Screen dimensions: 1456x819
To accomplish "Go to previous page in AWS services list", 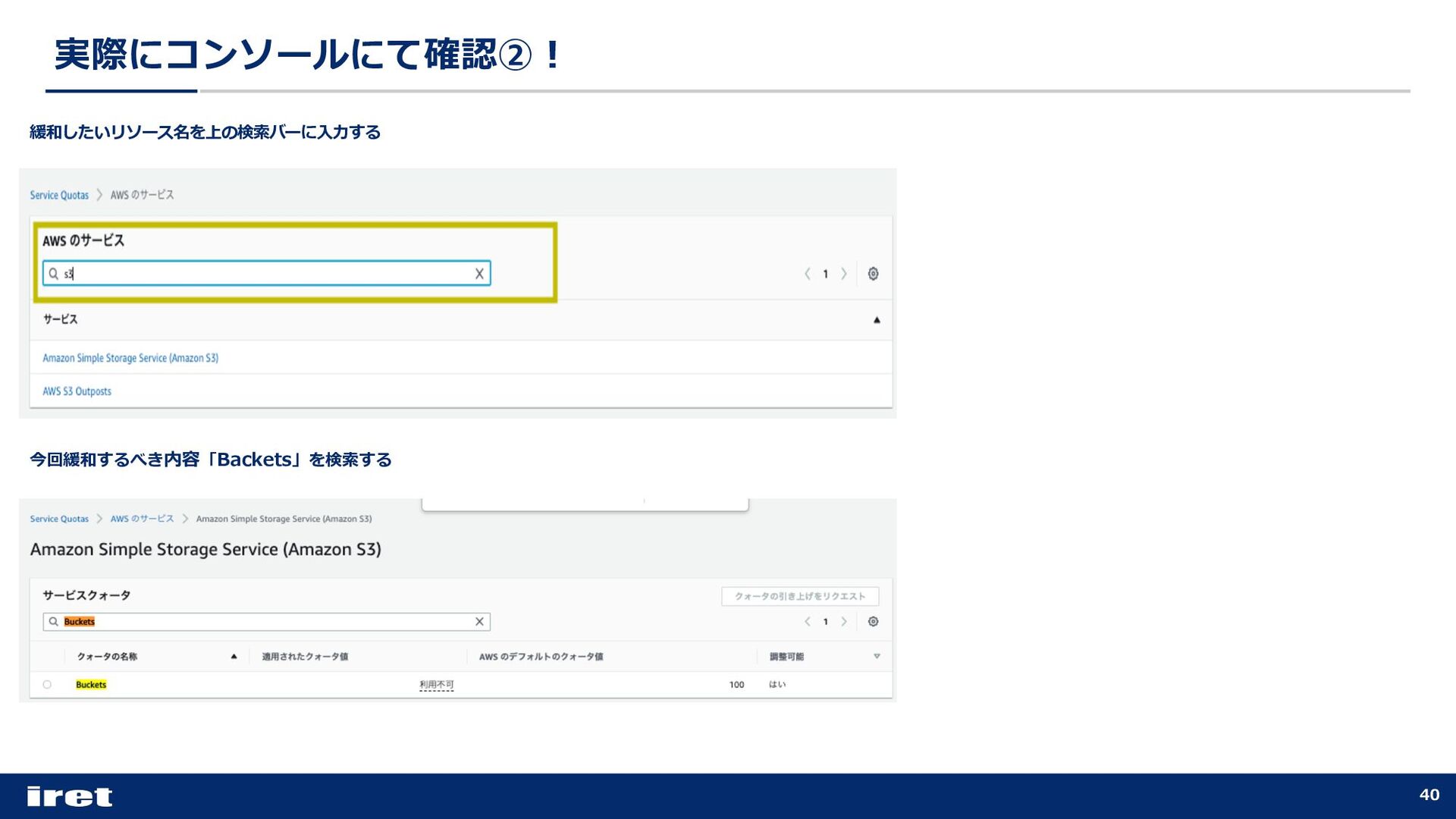I will pos(808,274).
